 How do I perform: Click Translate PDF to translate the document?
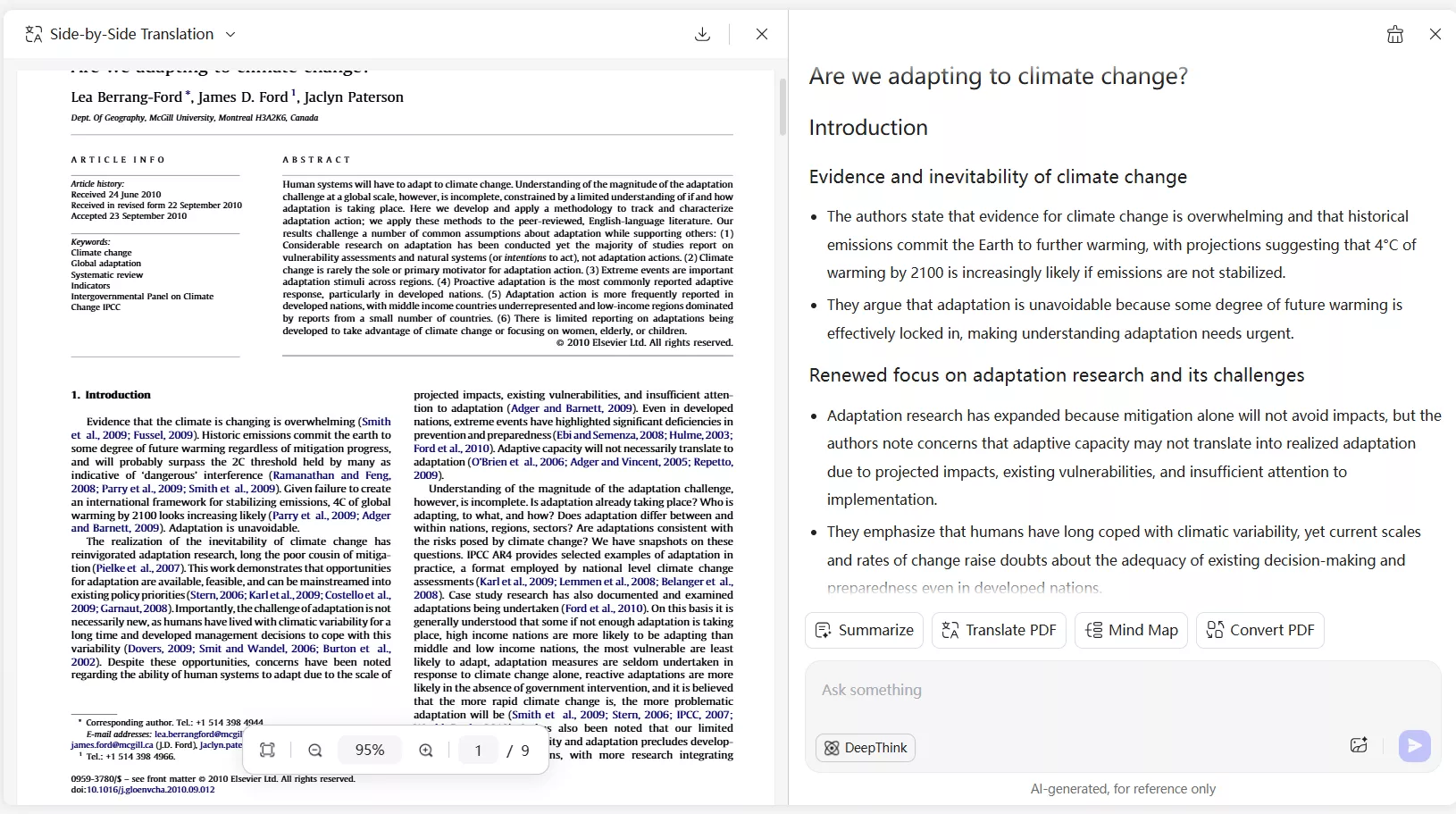tap(999, 630)
